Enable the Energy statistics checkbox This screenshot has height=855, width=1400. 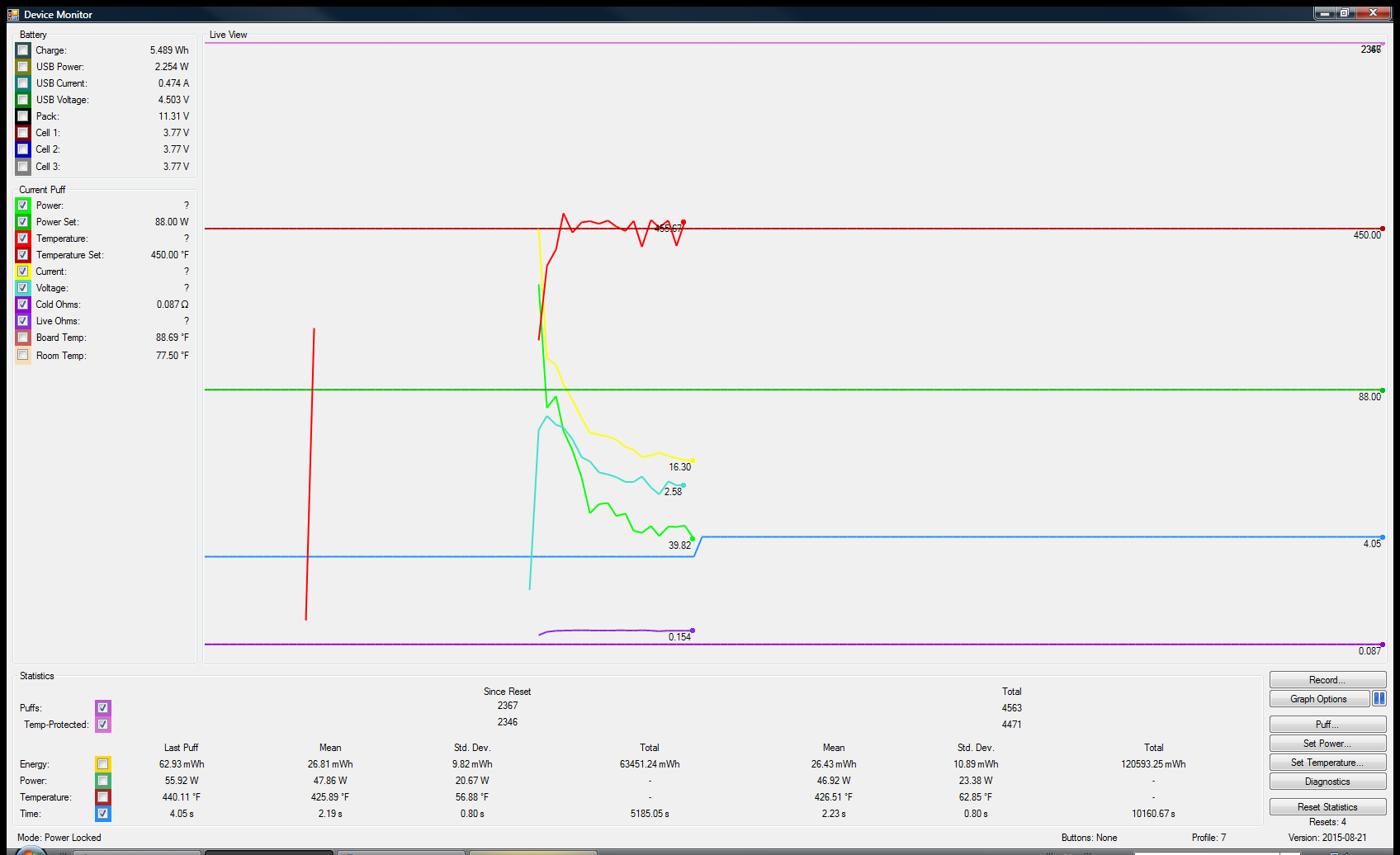point(103,764)
